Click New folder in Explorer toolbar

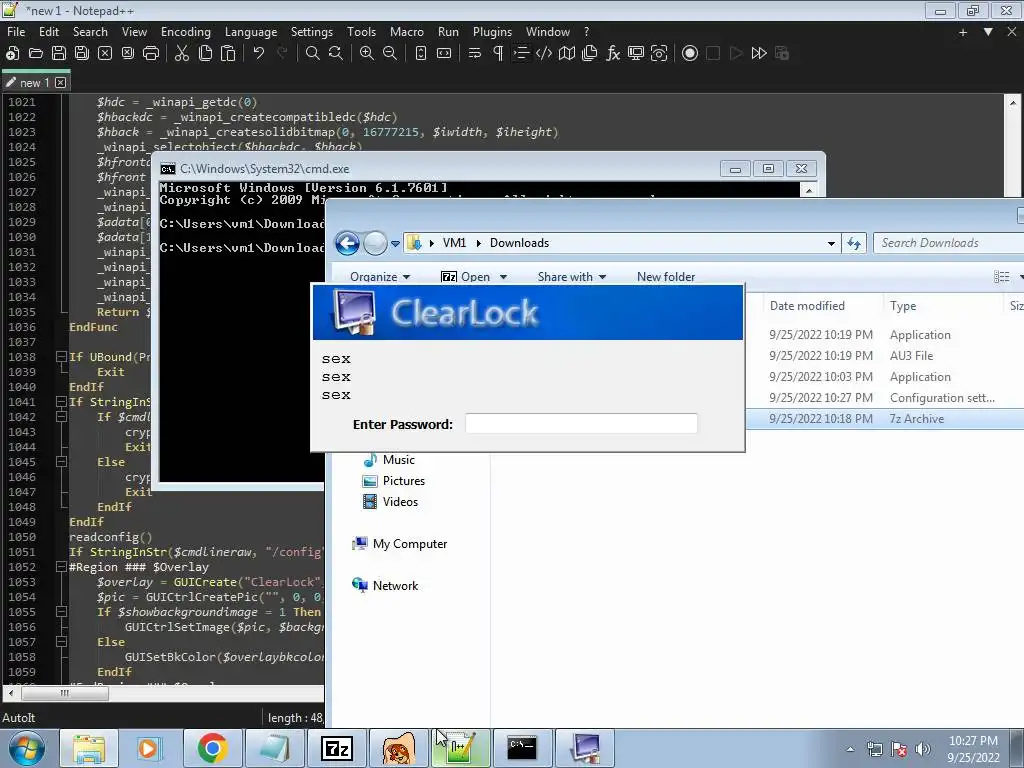pyautogui.click(x=665, y=277)
